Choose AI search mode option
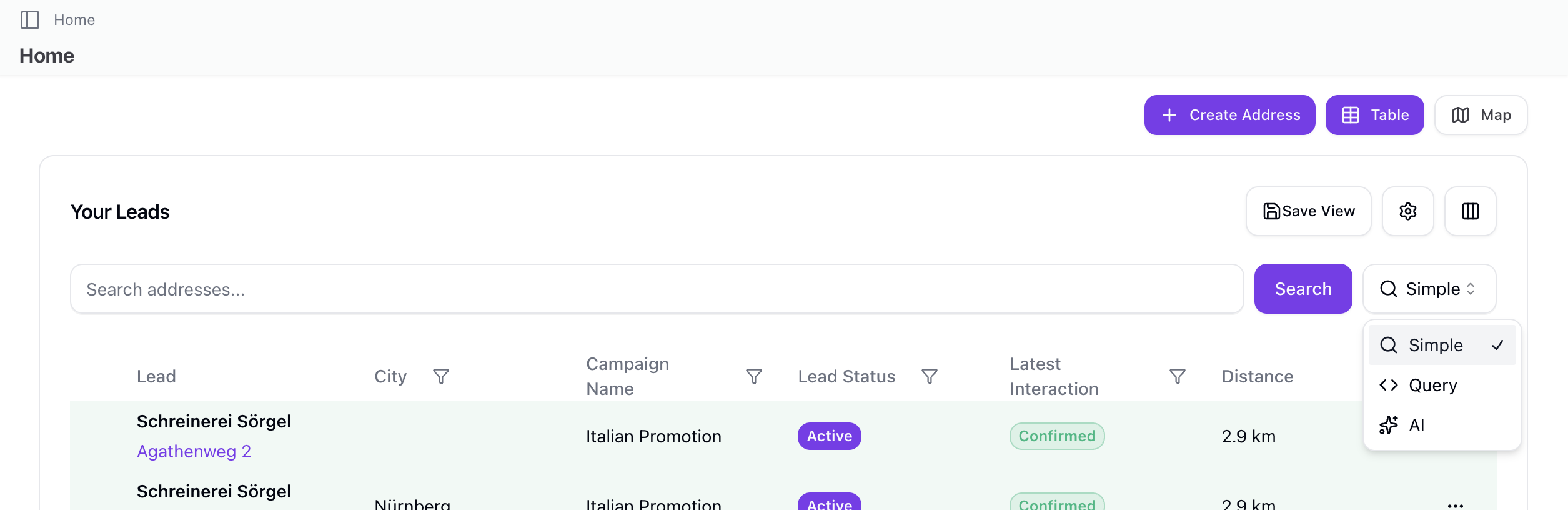The image size is (1568, 510). 1442,425
